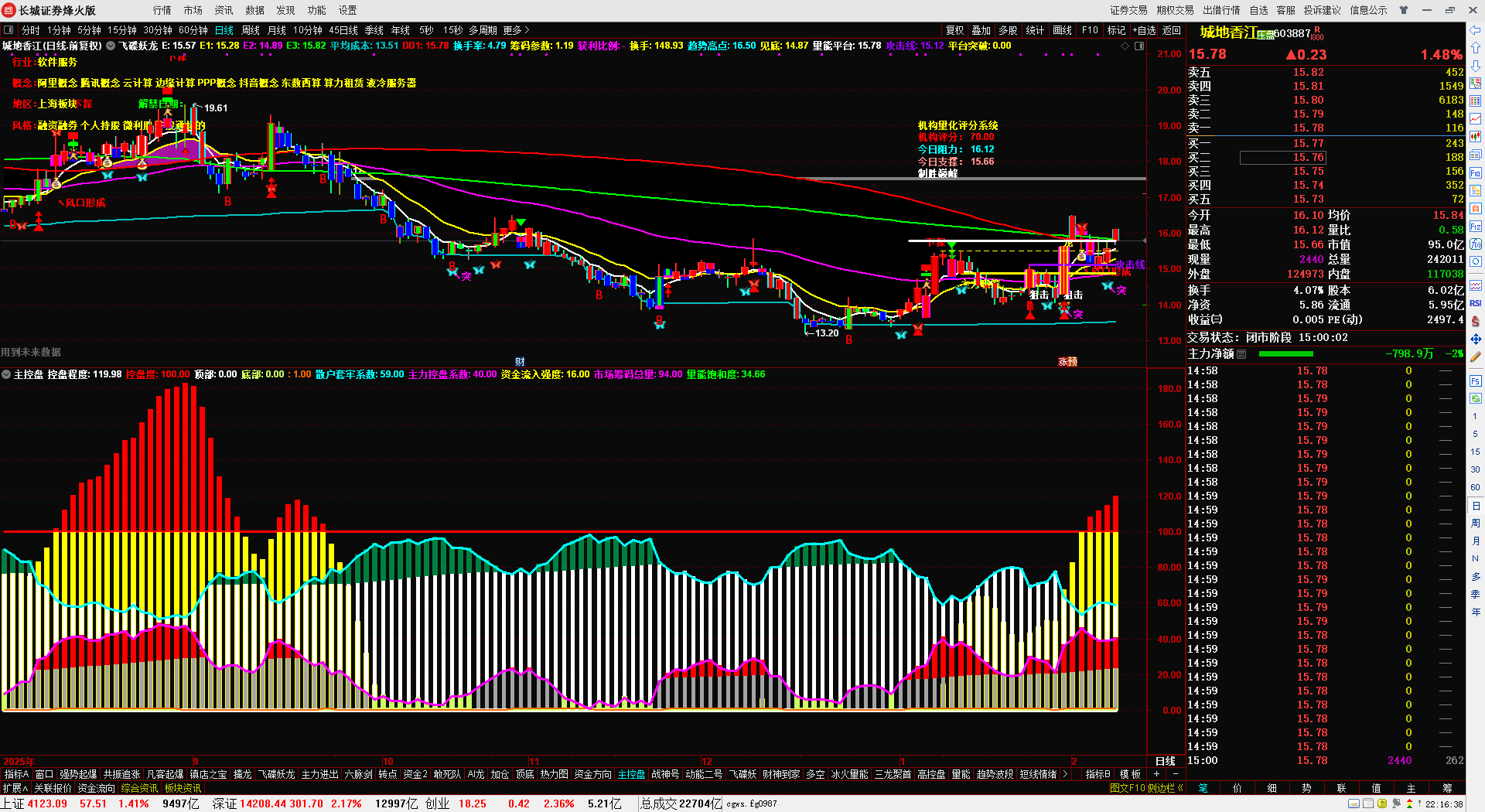1485x812 pixels.
Task: Open the 模板 template selector
Action: 1130,774
